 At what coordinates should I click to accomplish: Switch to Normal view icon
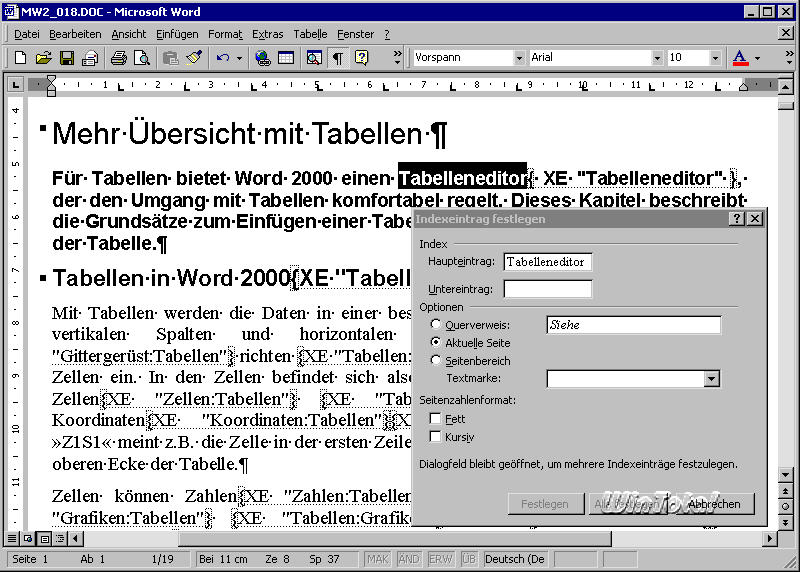point(12,538)
